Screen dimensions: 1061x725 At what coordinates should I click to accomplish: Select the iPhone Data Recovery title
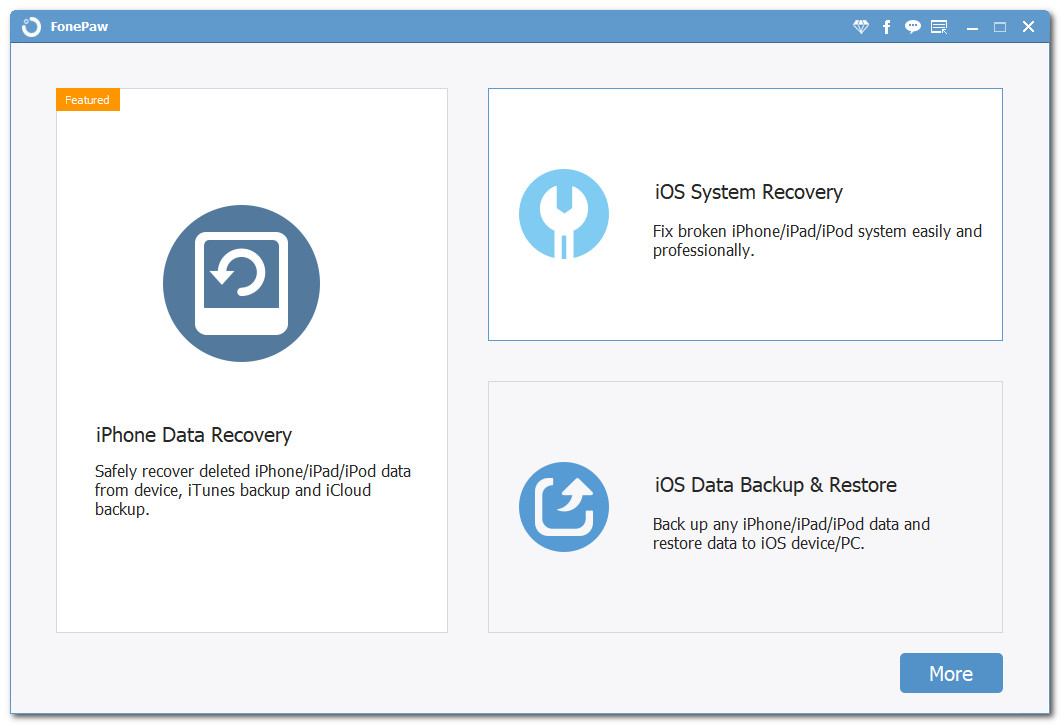point(194,435)
